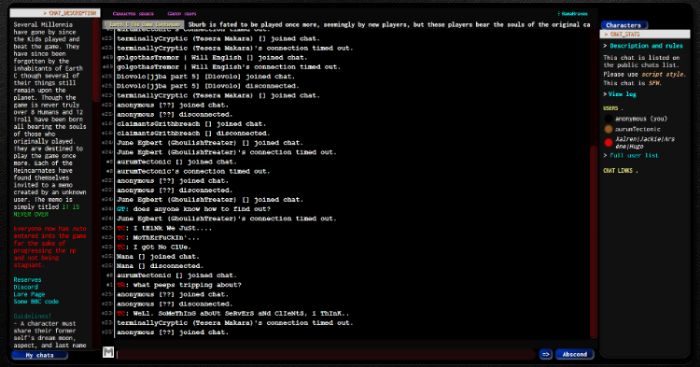Open the Group chats menu item
This screenshot has height=367, width=700.
pyautogui.click(x=182, y=14)
